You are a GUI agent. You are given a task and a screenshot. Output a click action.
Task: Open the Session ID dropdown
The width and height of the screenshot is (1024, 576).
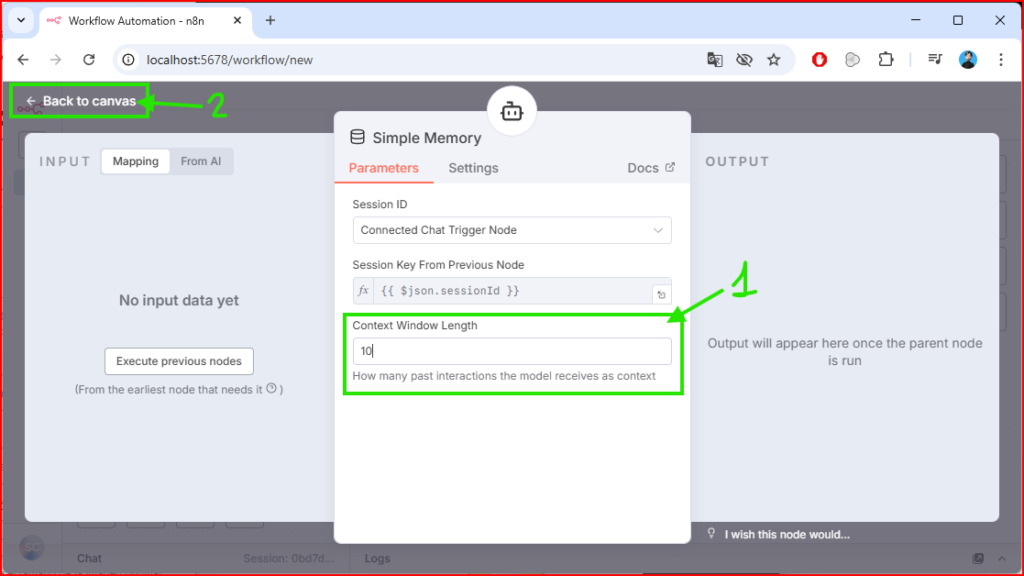tap(511, 230)
